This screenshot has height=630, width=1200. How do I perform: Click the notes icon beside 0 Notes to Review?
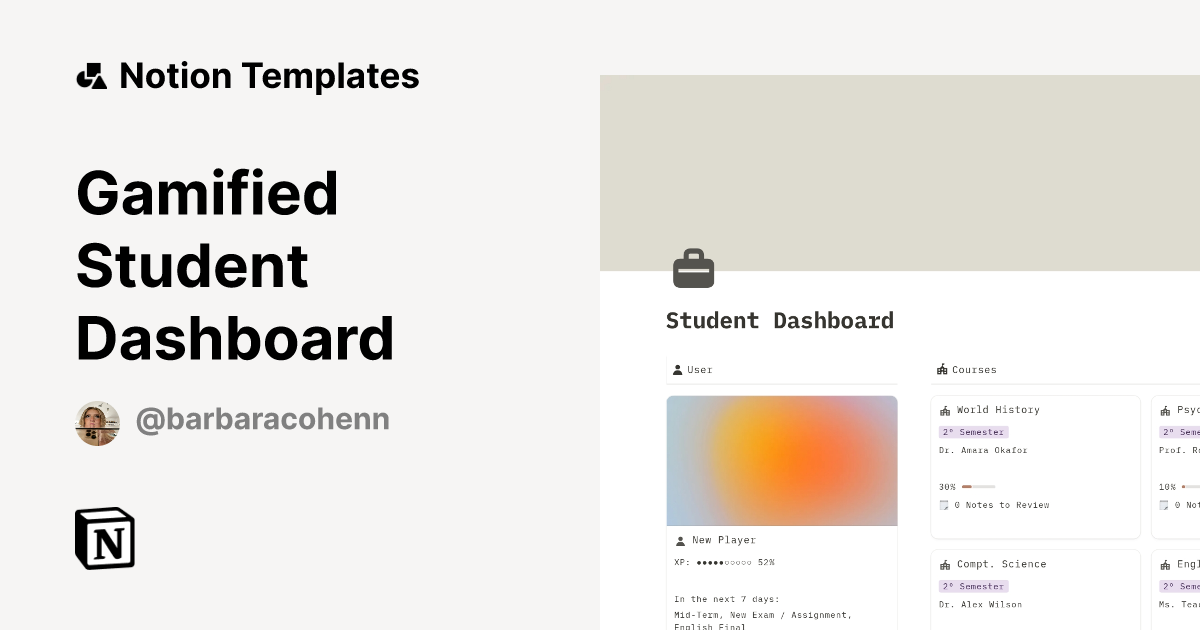[x=943, y=505]
